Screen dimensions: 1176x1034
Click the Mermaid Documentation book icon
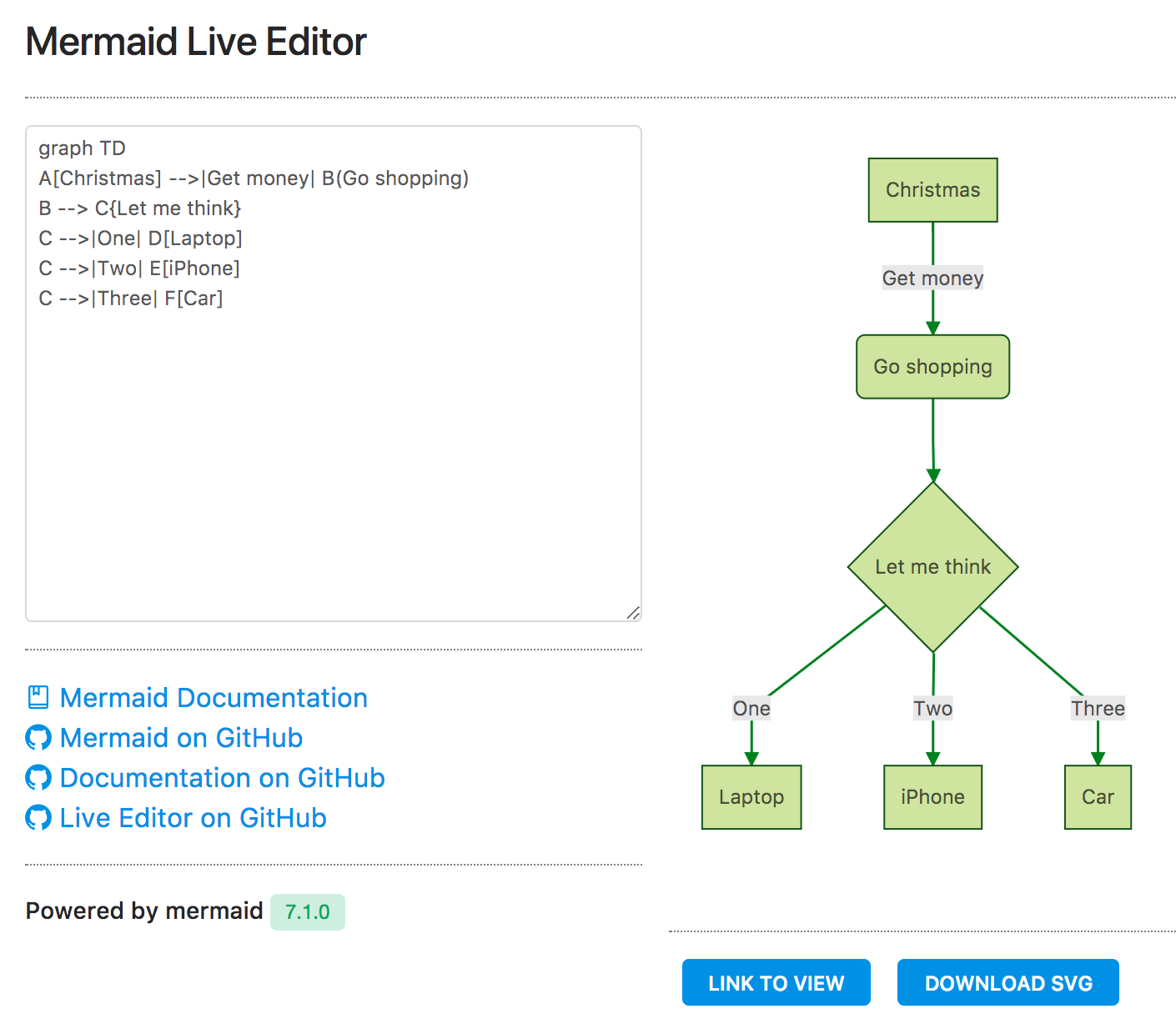38,697
